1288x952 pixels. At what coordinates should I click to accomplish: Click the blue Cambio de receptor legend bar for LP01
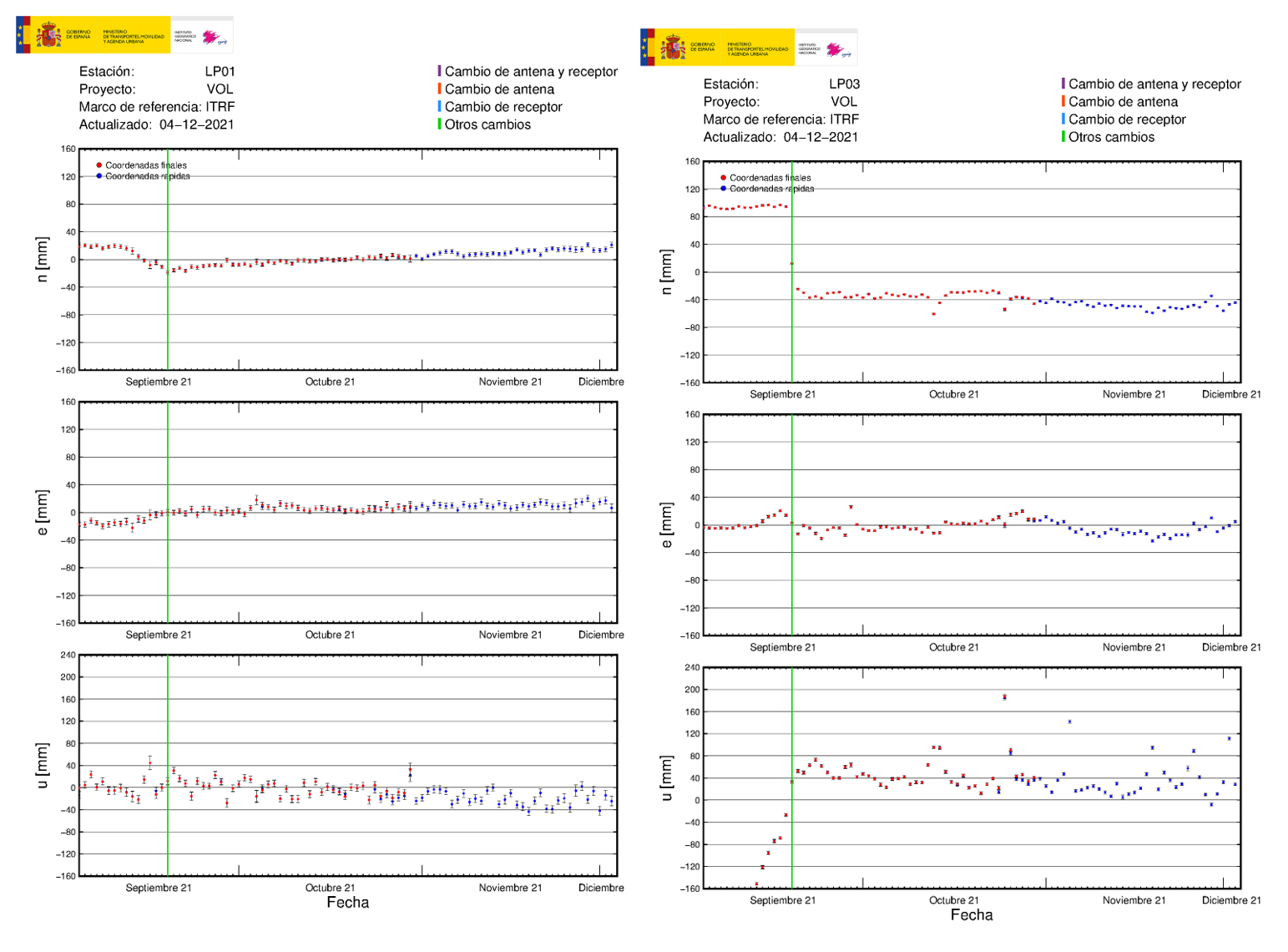point(440,107)
